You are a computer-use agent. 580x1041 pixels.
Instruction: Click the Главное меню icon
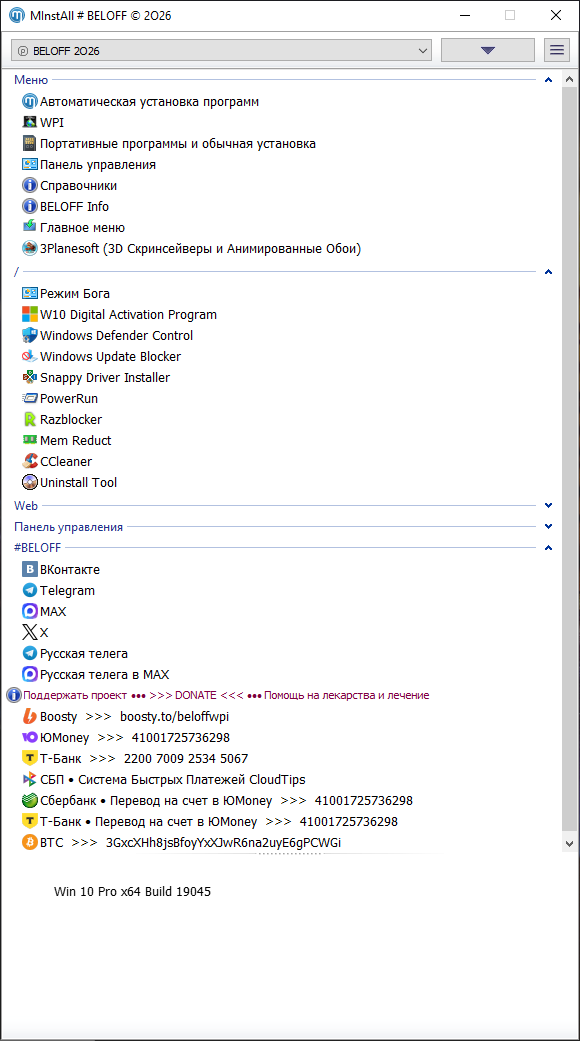click(x=30, y=227)
